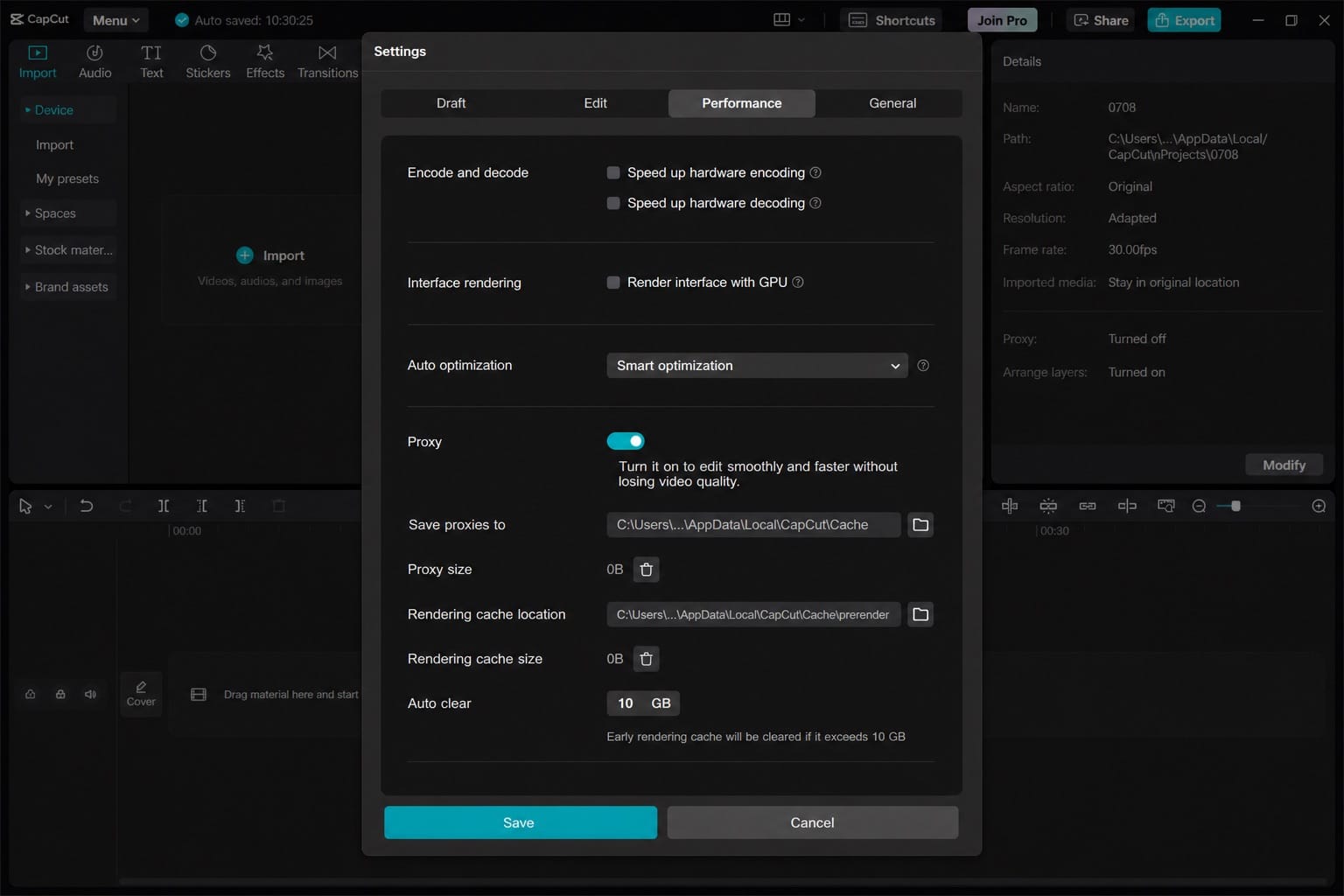
Task: Open help for hardware decoding
Action: point(815,203)
